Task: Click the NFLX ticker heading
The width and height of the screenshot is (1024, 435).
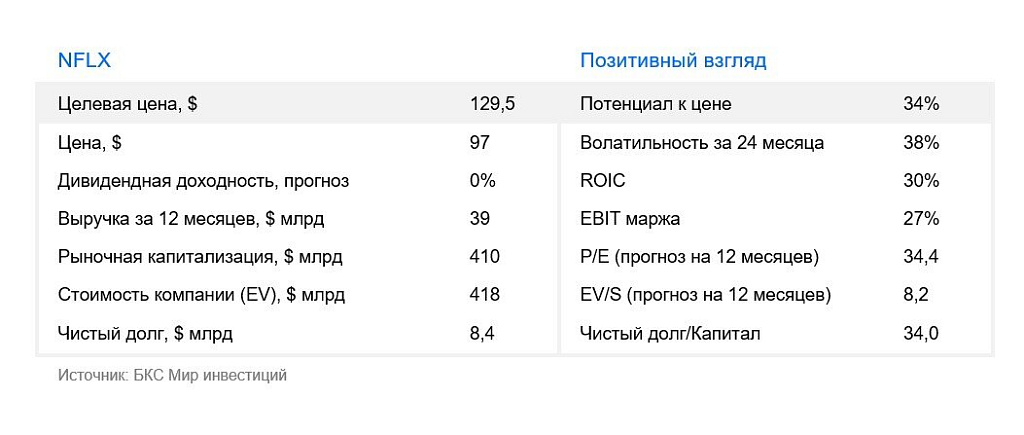Action: (84, 61)
